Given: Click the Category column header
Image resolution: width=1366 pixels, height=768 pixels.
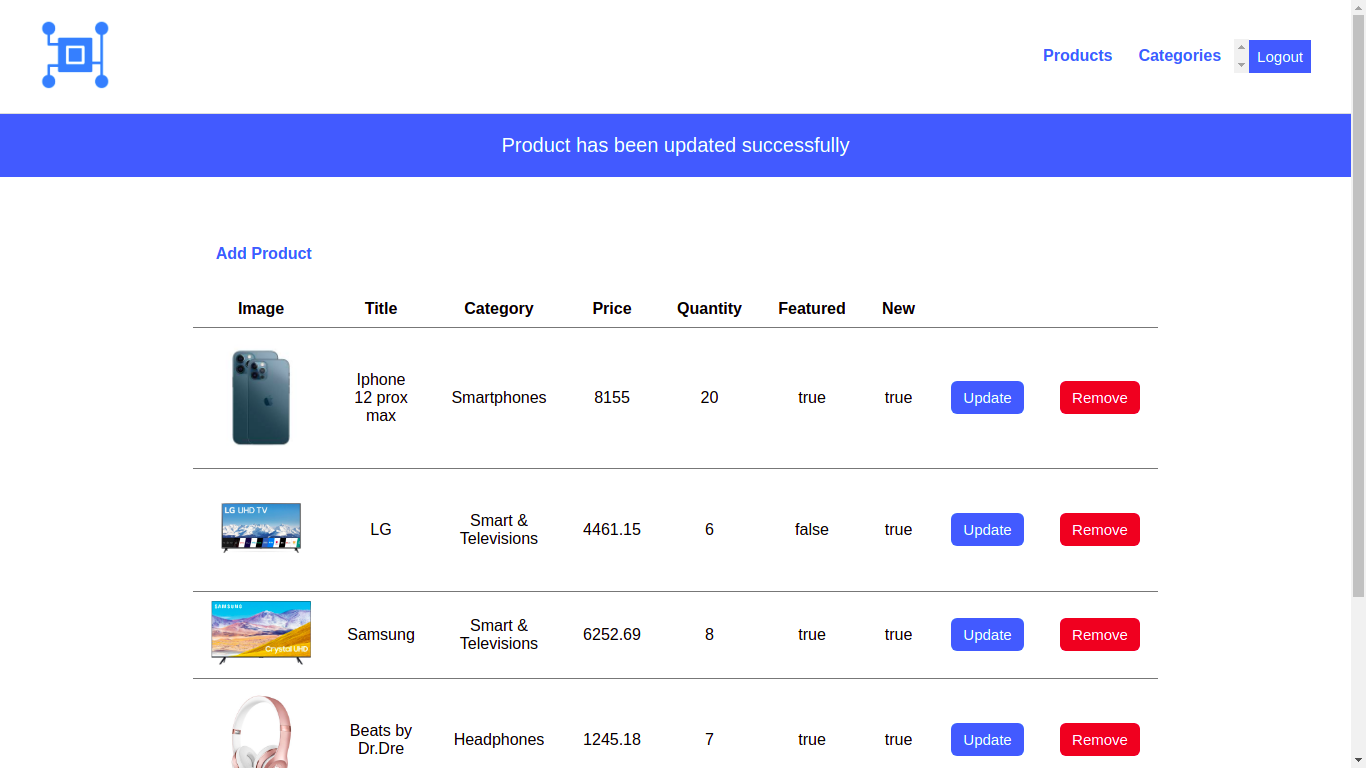Looking at the screenshot, I should pyautogui.click(x=499, y=309).
